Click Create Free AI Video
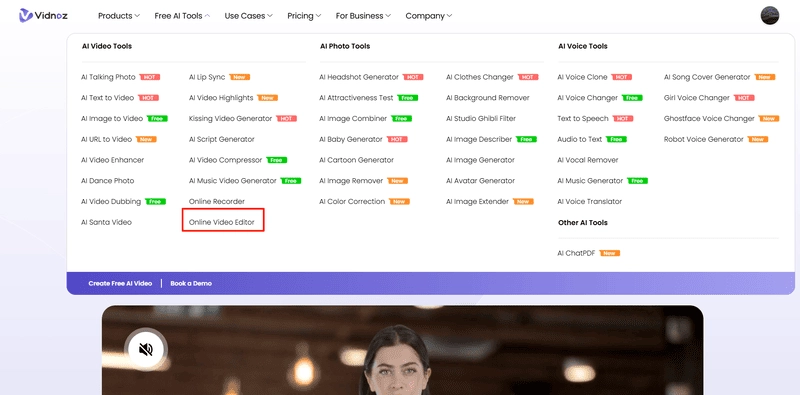Screen dimensions: 800x395 tap(120, 283)
